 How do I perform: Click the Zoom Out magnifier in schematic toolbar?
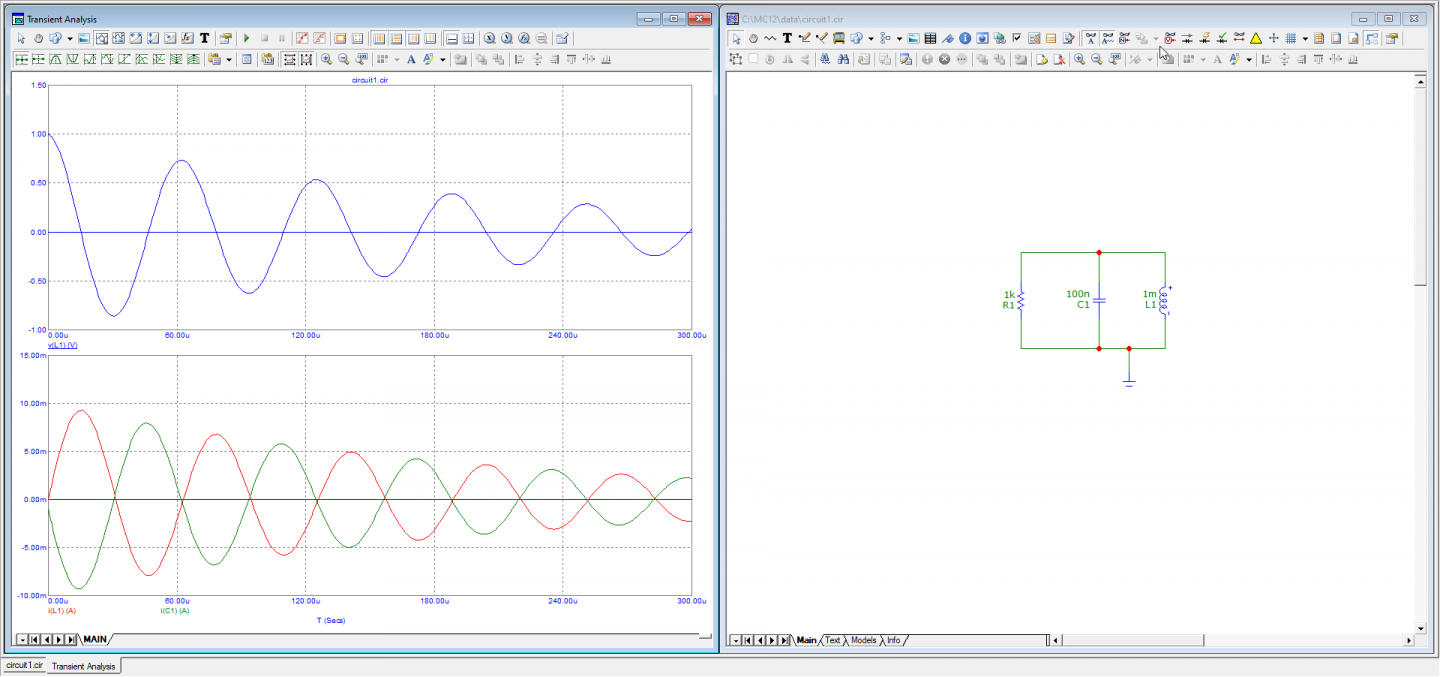coord(1097,59)
